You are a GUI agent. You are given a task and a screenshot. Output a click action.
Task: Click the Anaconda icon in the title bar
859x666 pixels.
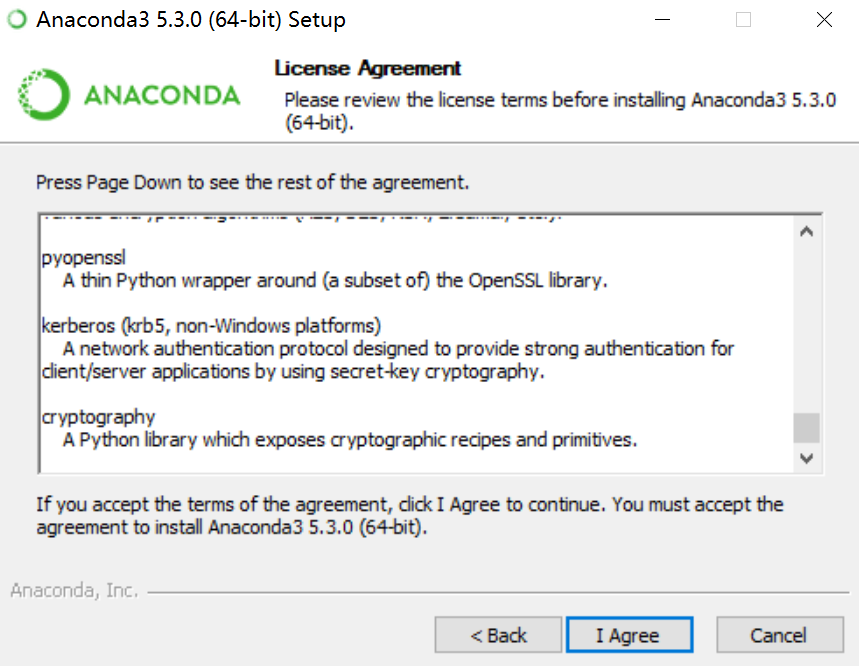[16, 19]
